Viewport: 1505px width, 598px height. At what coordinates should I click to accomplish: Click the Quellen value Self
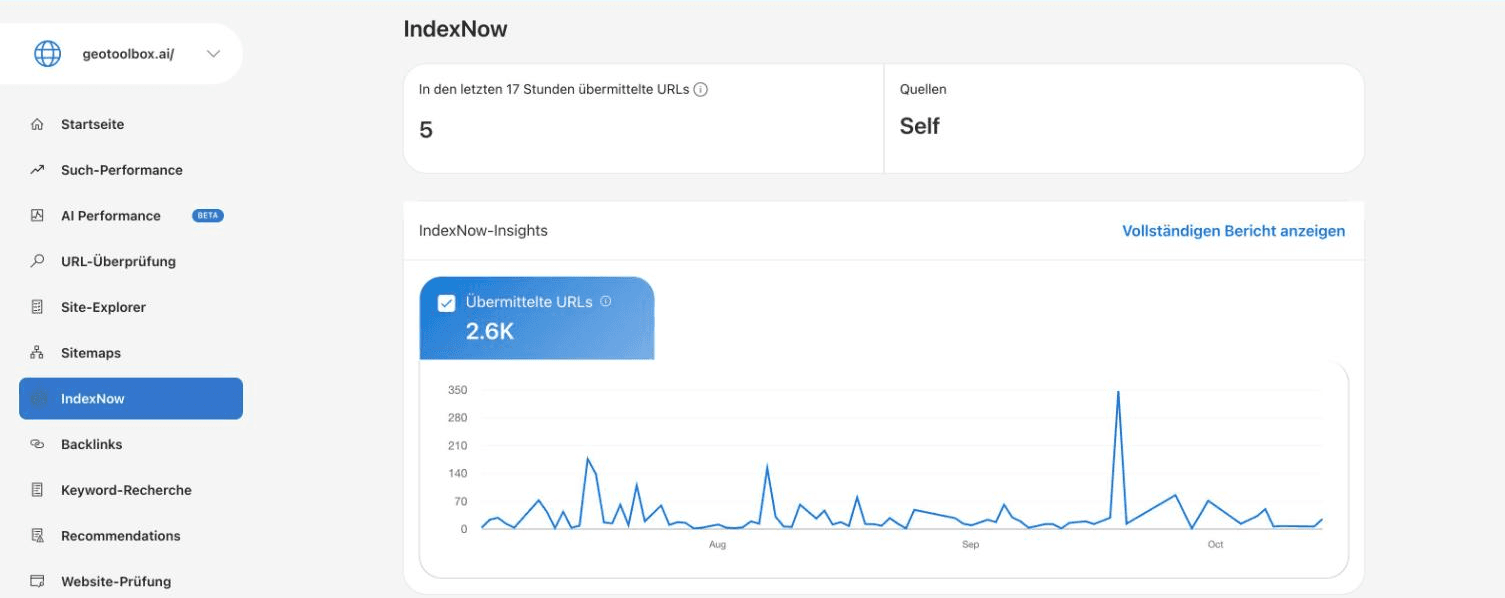[919, 126]
